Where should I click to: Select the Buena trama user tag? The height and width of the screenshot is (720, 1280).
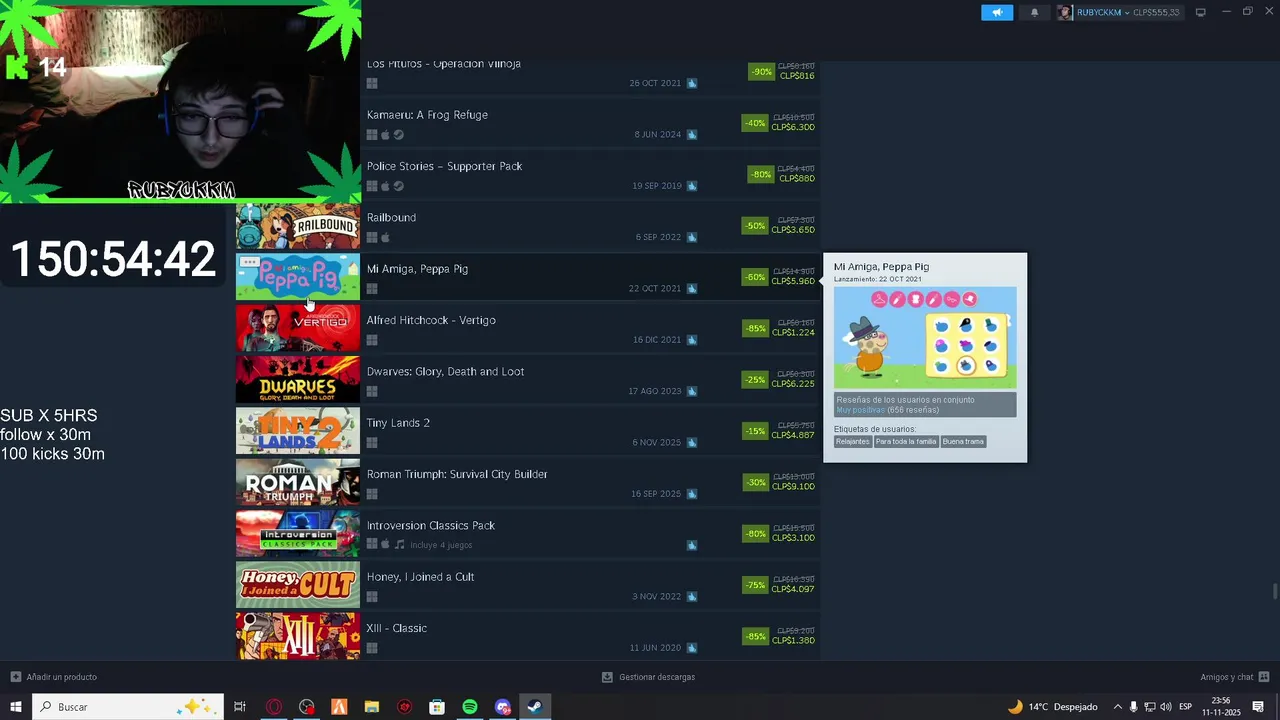pyautogui.click(x=963, y=441)
